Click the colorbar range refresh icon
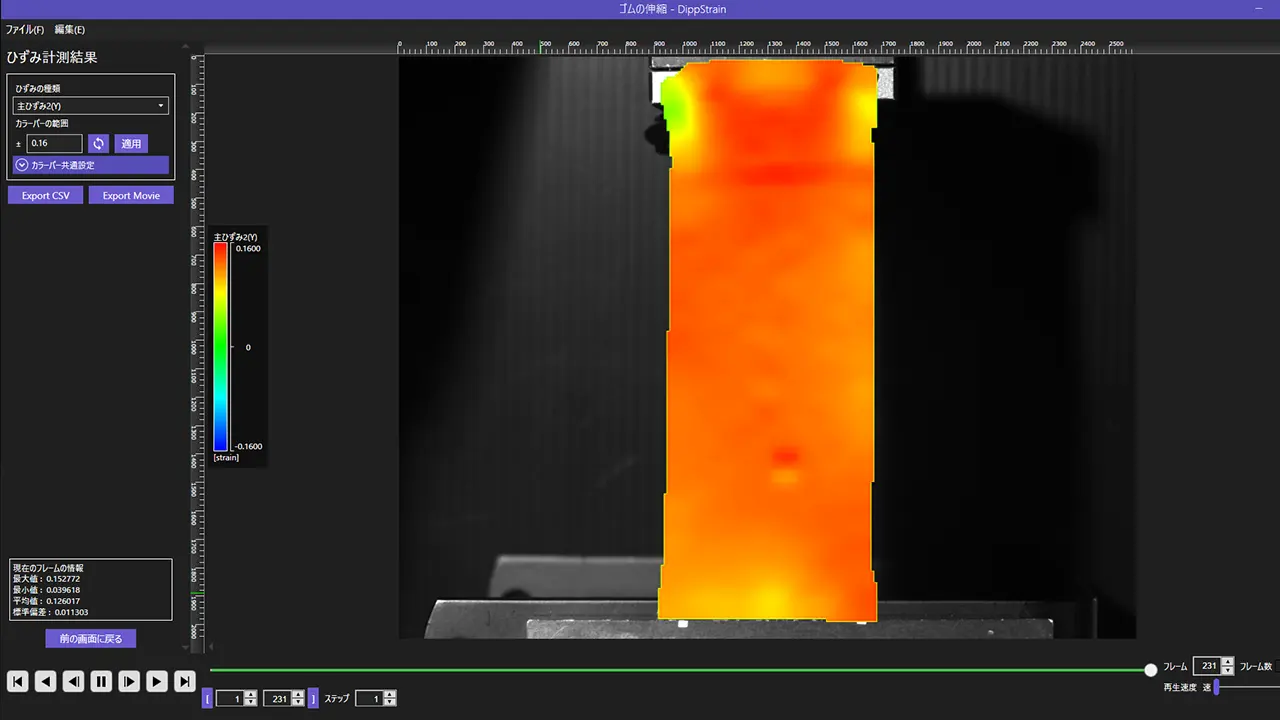 tap(98, 143)
